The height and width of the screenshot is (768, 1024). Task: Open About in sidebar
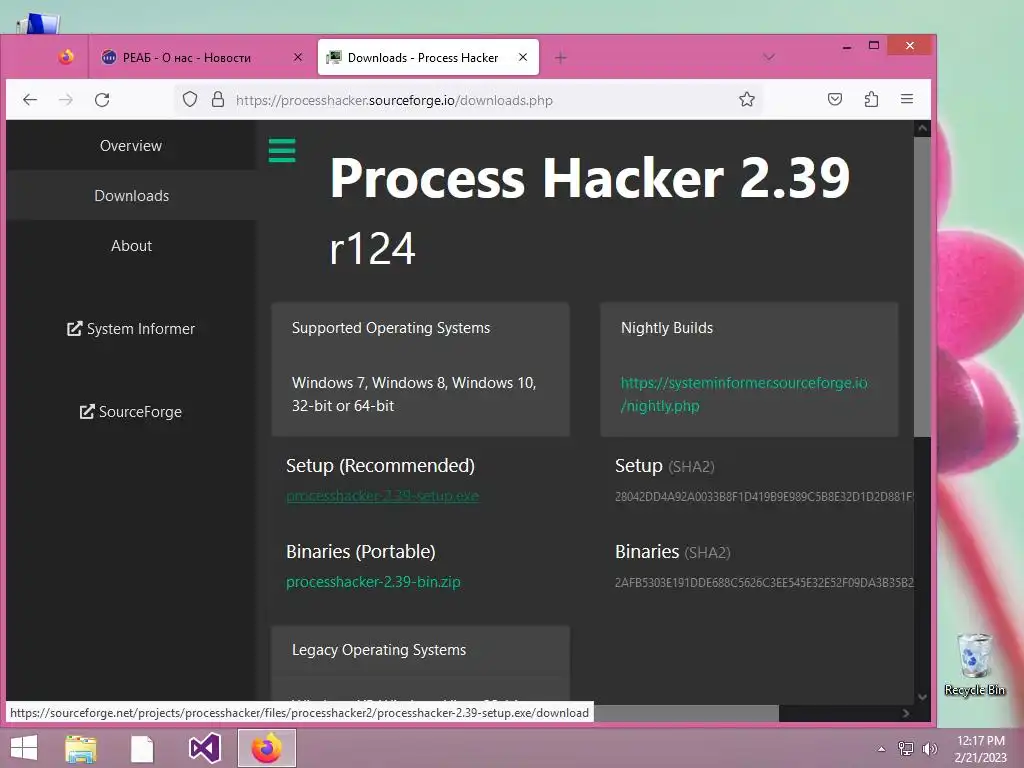[x=131, y=246]
